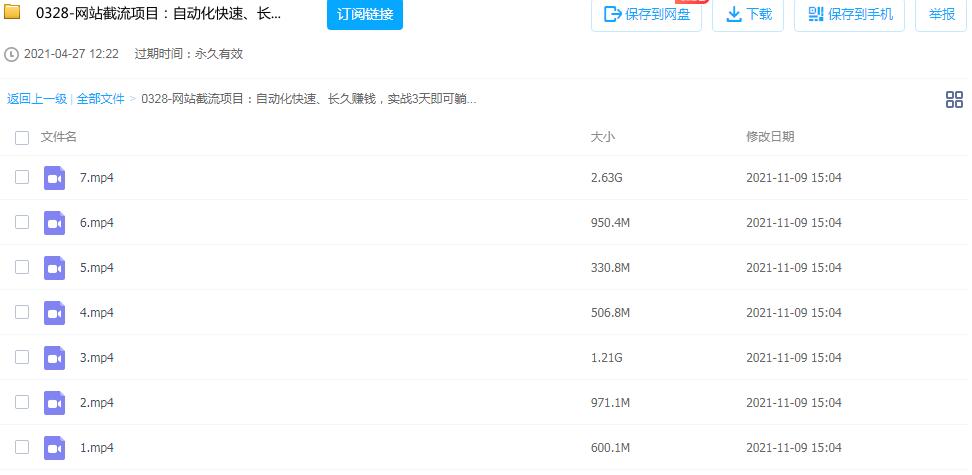Click the 保存到网盘 button
972x475 pixels.
click(x=647, y=15)
